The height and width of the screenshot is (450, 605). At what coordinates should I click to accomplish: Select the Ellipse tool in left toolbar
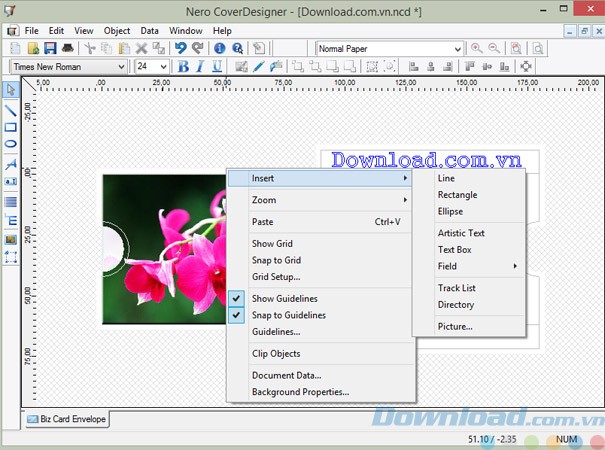pos(11,145)
